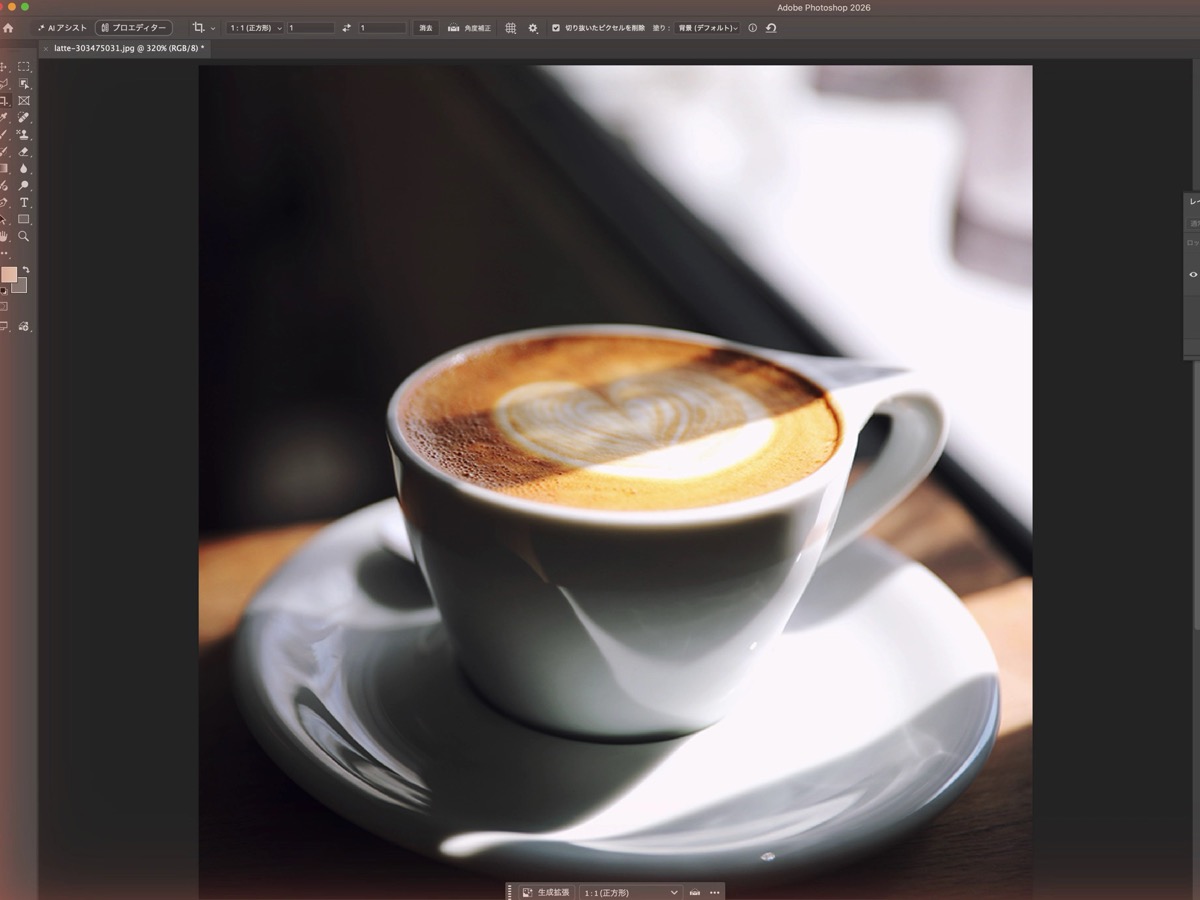Open the background color swatch
Viewport: 1200px width, 900px height.
click(x=21, y=287)
